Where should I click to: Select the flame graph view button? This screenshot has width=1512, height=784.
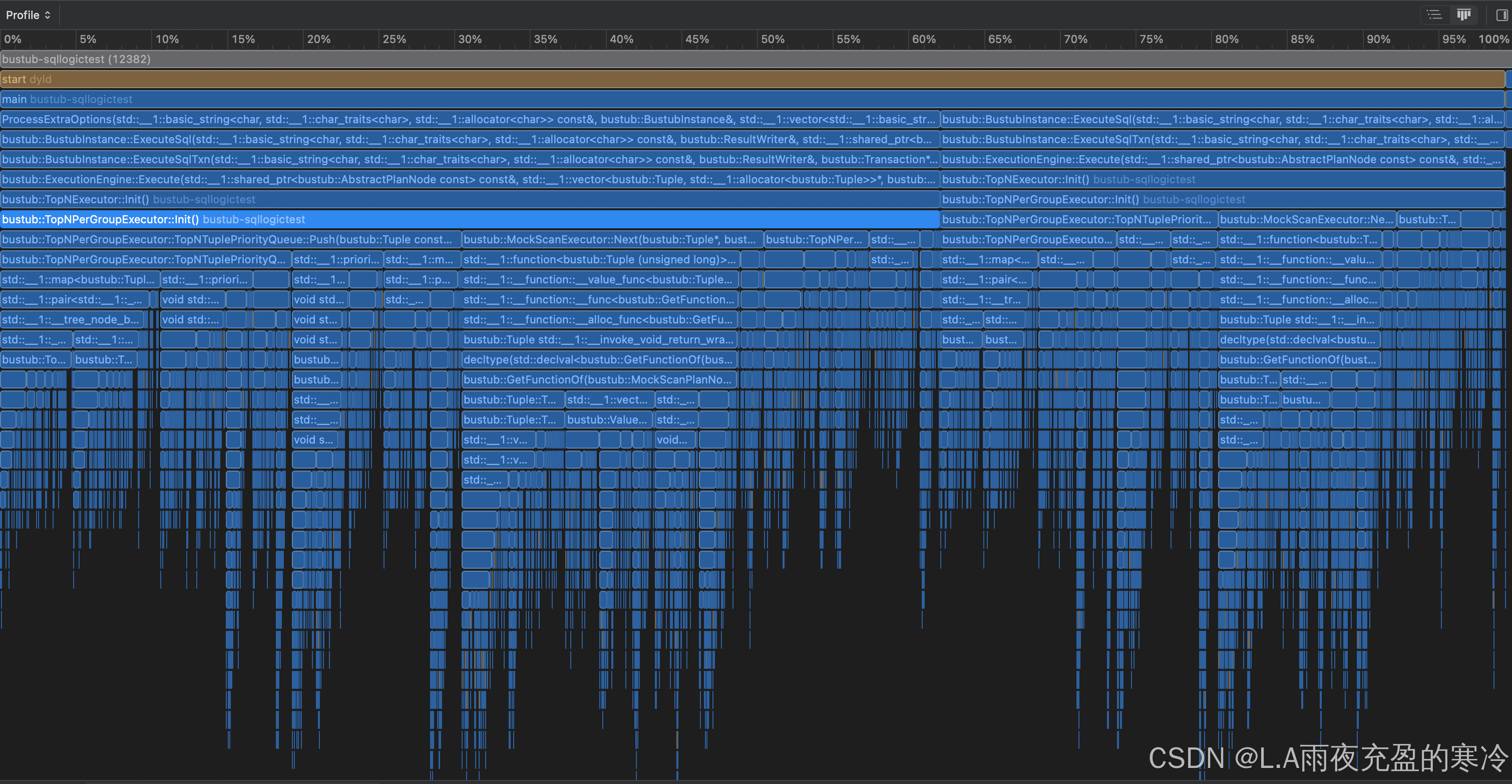point(1463,15)
